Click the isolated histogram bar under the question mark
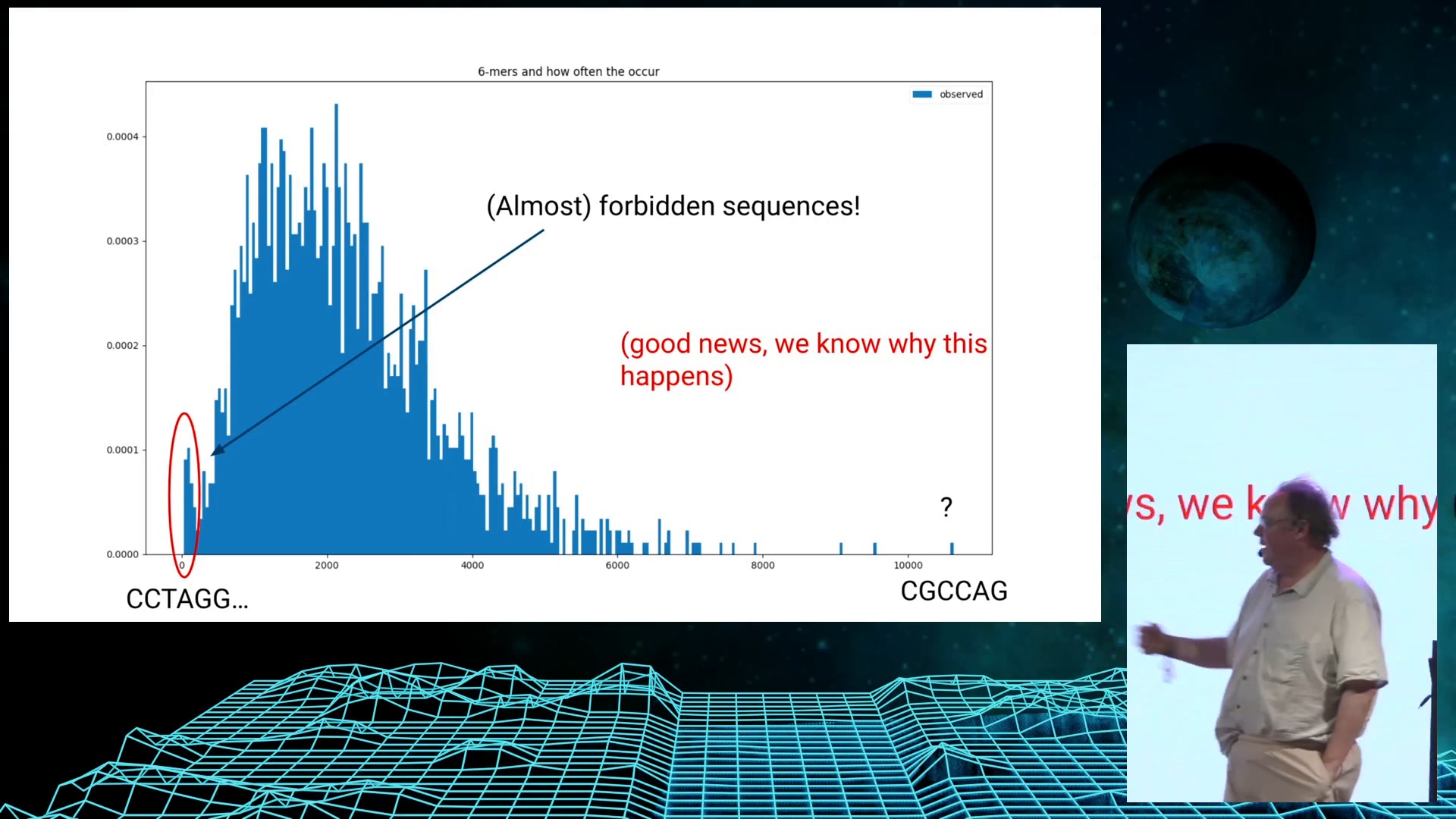This screenshot has width=1456, height=819. pos(952,548)
